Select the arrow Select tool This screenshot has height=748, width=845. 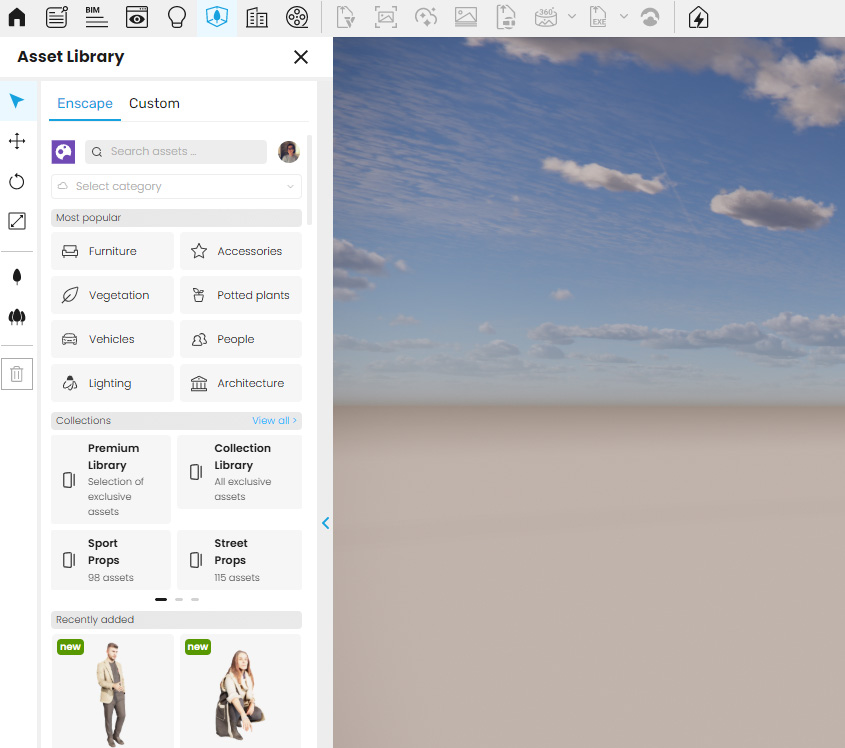pos(17,101)
